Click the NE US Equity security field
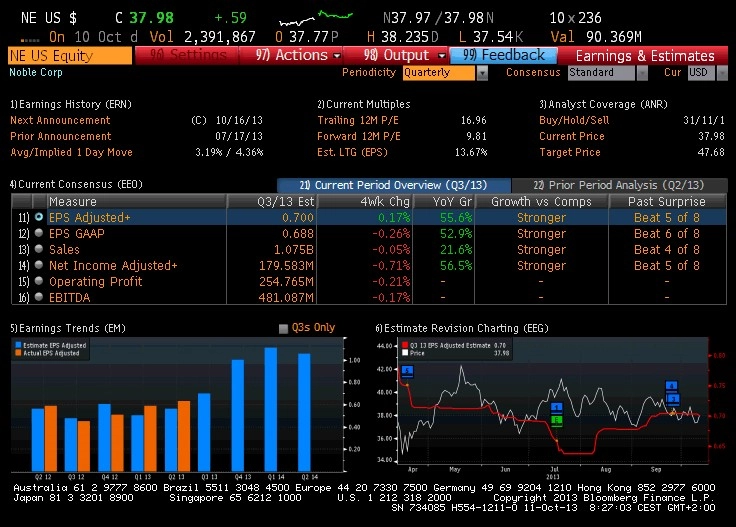Viewport: 736px width, 527px height. coord(70,55)
